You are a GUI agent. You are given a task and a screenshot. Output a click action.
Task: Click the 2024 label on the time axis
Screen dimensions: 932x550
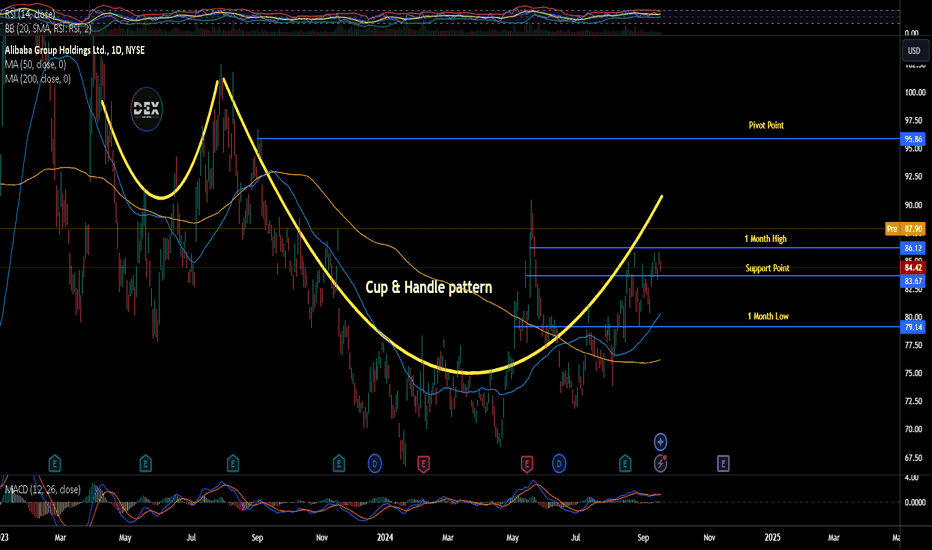point(385,538)
